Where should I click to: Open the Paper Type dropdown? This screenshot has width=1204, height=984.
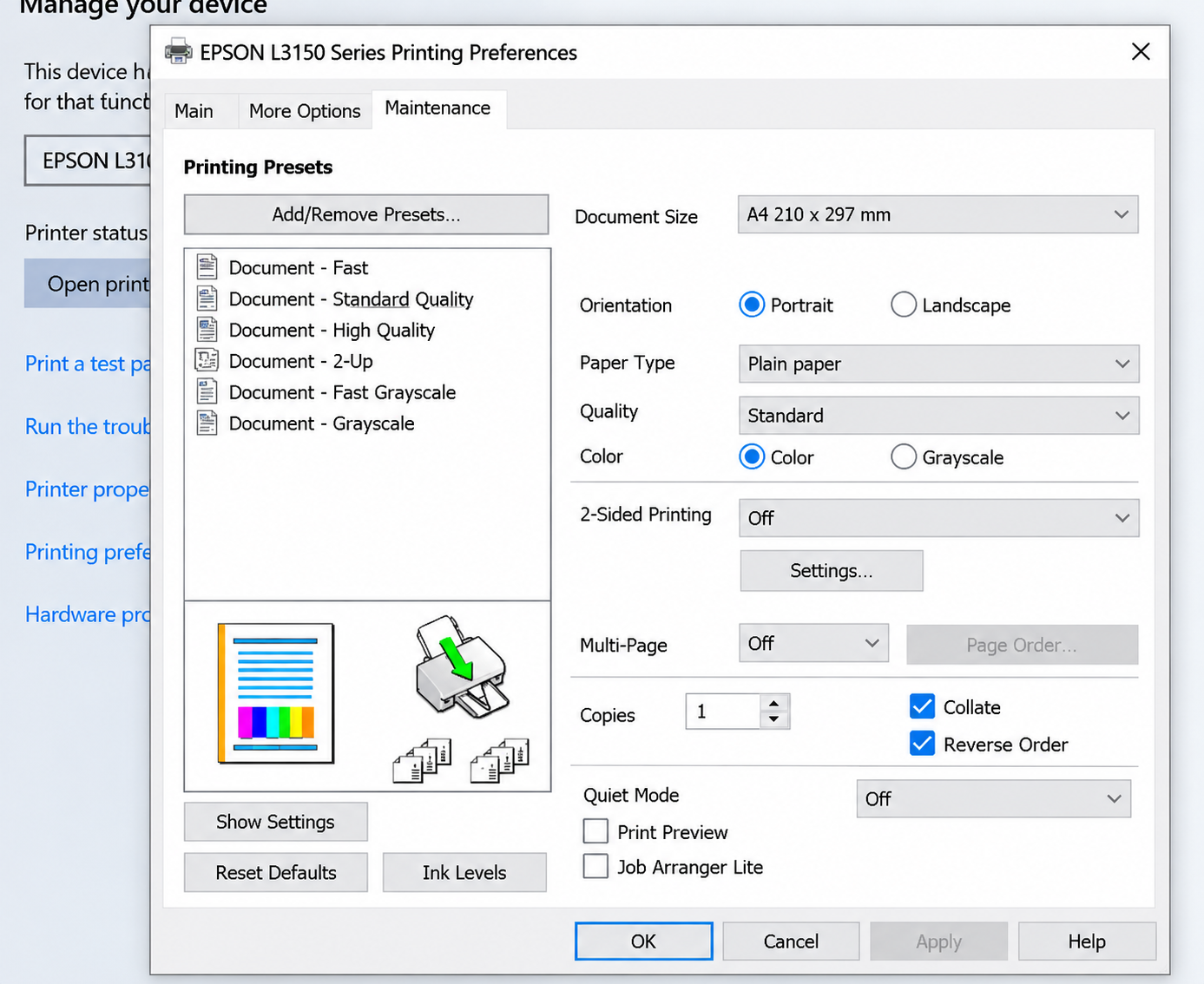coord(938,364)
